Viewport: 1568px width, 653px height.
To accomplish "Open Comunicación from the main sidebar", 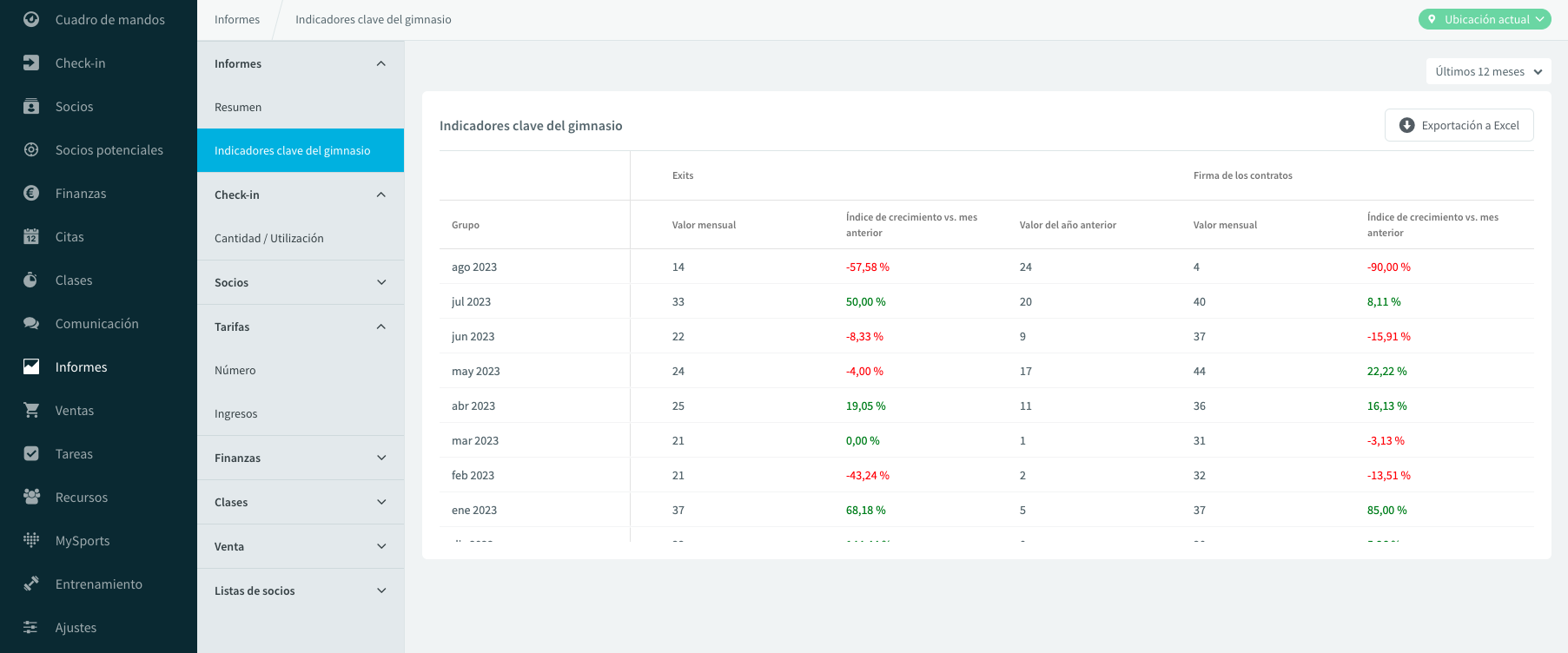I will click(98, 323).
